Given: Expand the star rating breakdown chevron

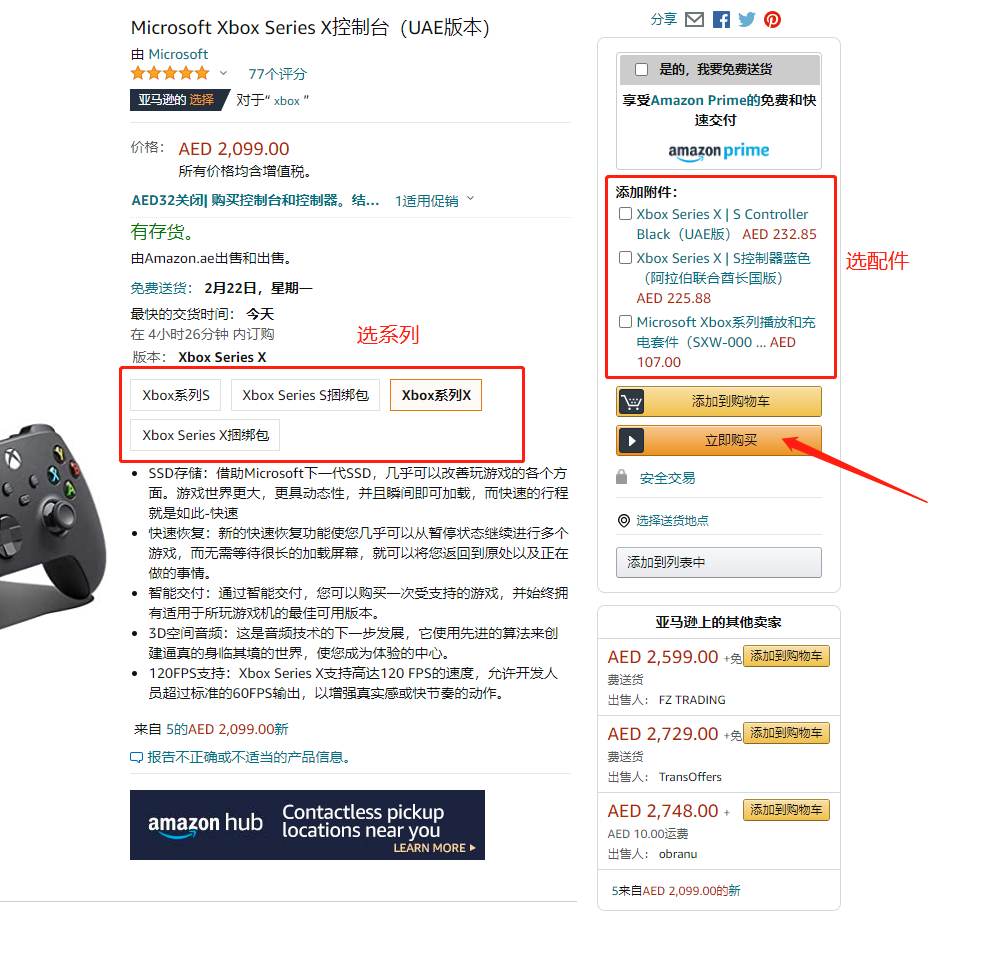Looking at the screenshot, I should point(223,73).
